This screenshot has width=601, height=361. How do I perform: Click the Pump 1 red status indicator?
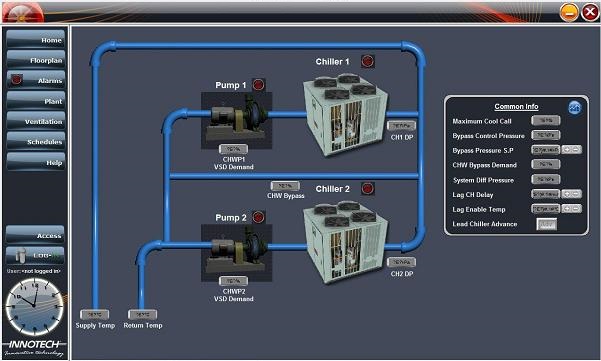[258, 85]
